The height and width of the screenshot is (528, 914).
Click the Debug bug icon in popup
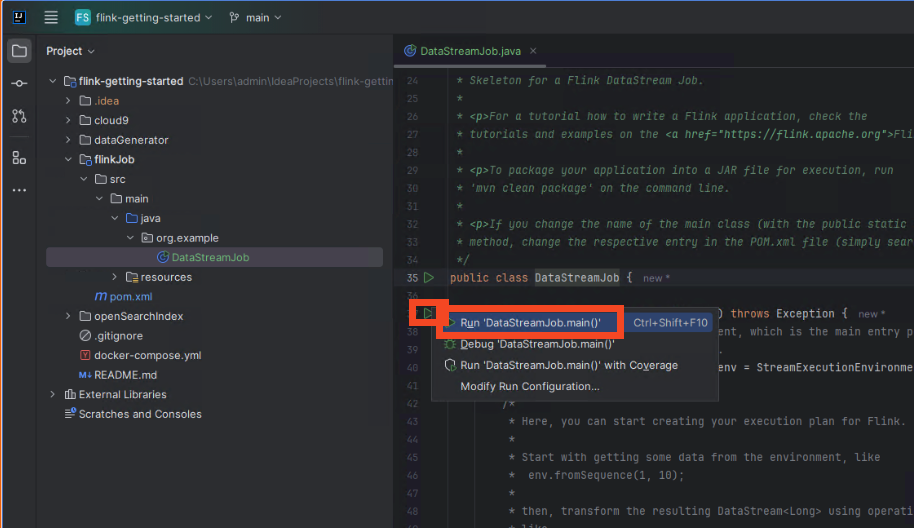click(450, 344)
